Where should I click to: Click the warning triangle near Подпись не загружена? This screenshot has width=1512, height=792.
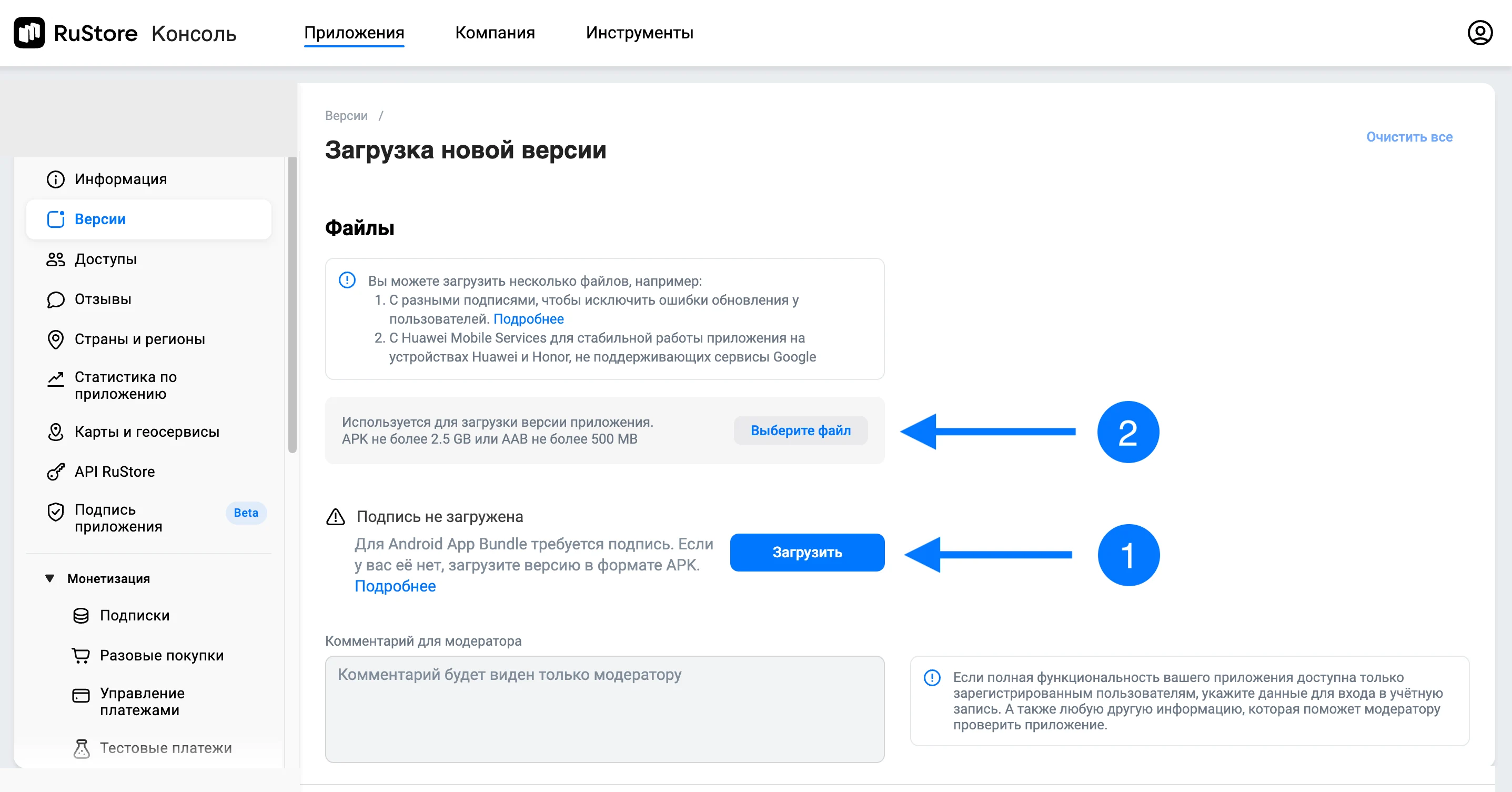335,517
